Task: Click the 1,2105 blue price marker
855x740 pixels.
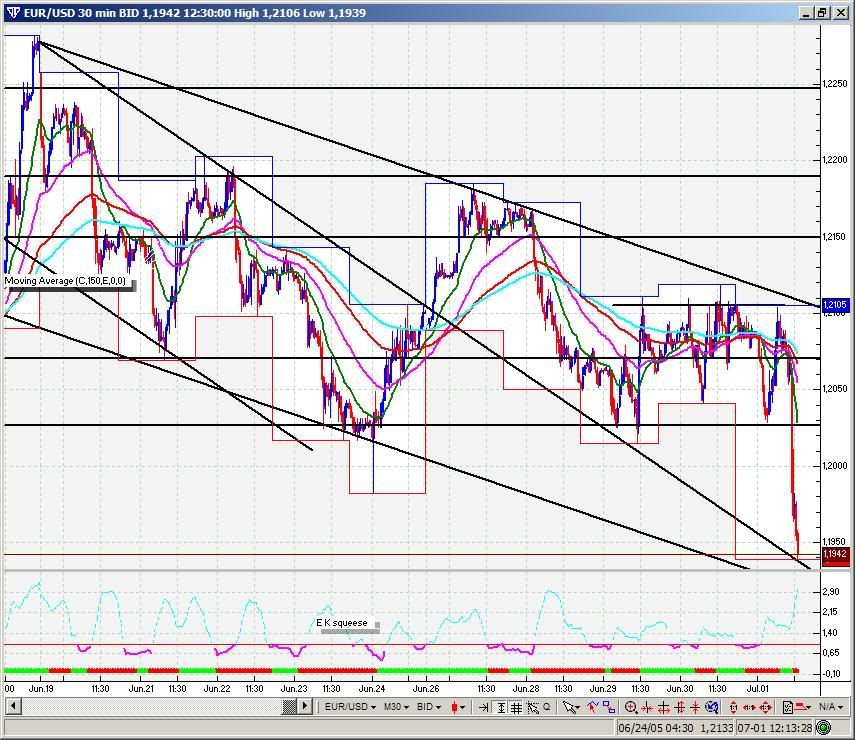Action: [834, 305]
